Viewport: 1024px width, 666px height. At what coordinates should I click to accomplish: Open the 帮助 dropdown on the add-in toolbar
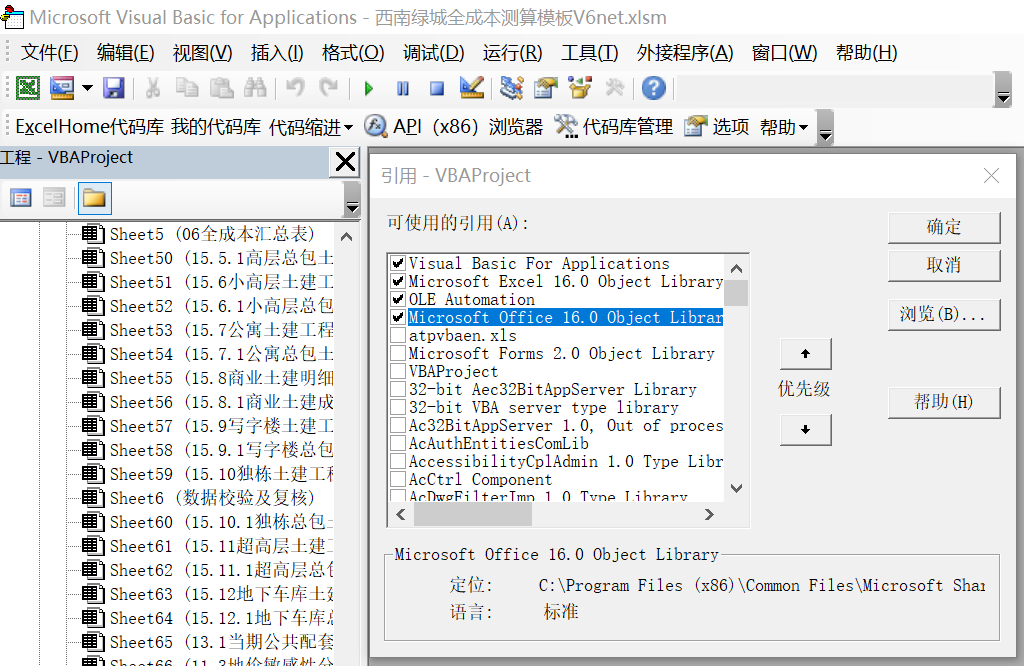click(786, 126)
